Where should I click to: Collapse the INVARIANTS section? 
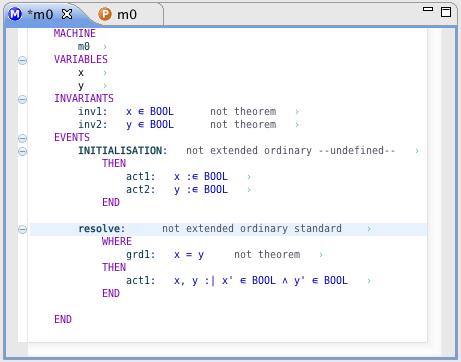tap(22, 99)
